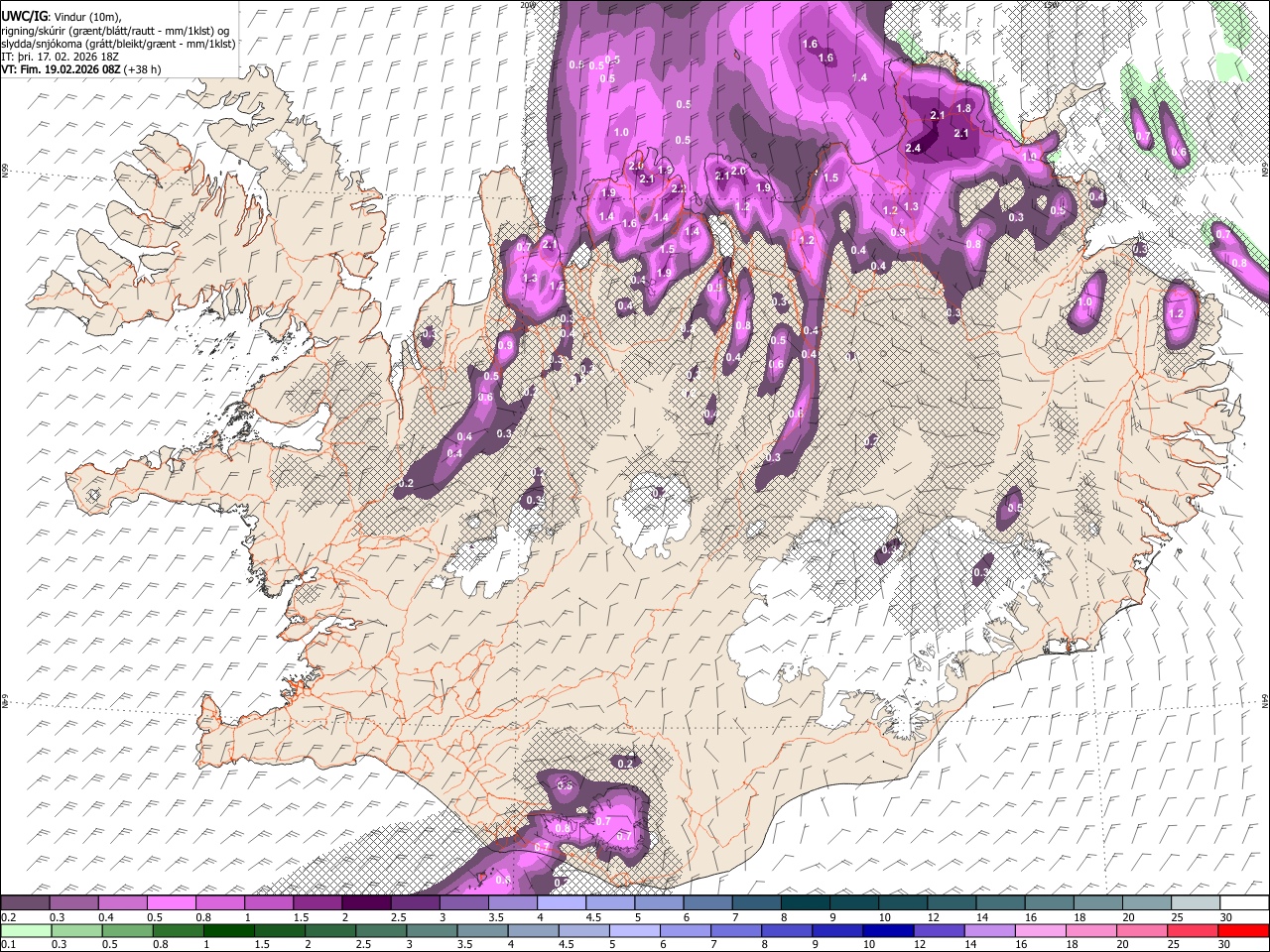This screenshot has height=952, width=1270.
Task: Click the '2.4' precipitation value on the map
Action: (x=914, y=149)
